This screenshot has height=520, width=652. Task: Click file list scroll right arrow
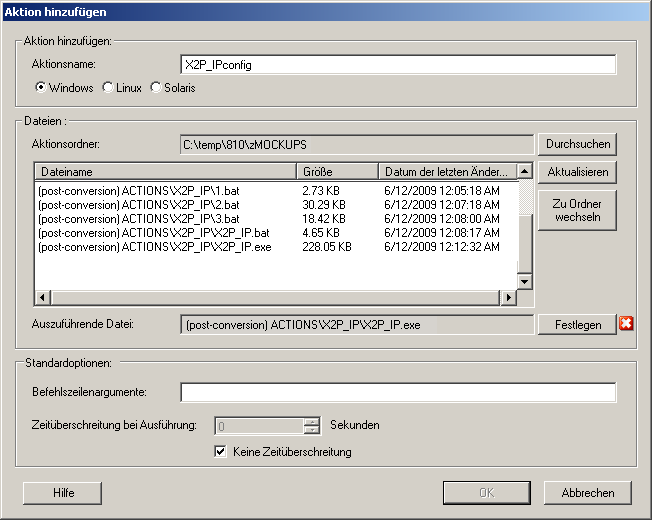click(509, 298)
